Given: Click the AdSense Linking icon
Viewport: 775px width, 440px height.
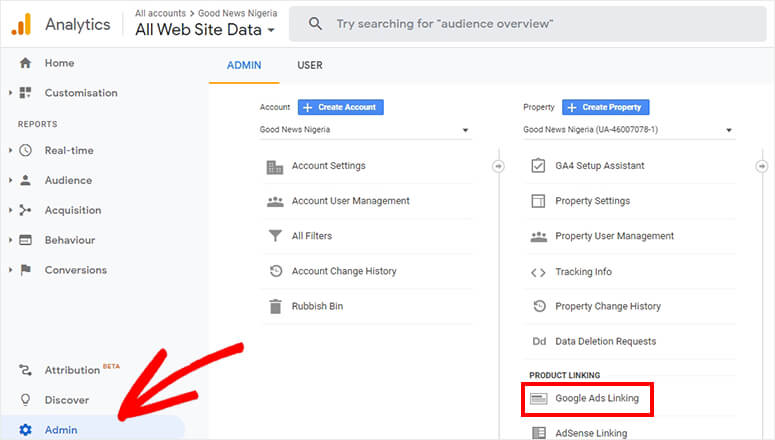Looking at the screenshot, I should point(539,433).
